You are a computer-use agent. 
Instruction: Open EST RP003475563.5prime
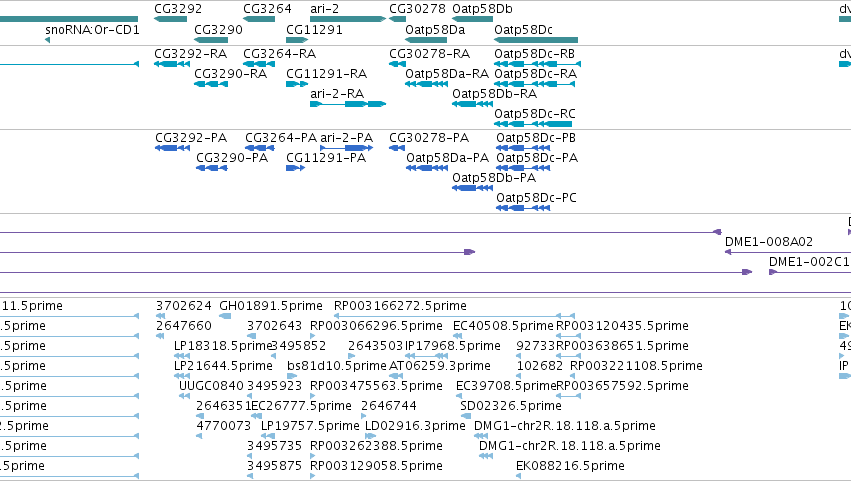[376, 387]
